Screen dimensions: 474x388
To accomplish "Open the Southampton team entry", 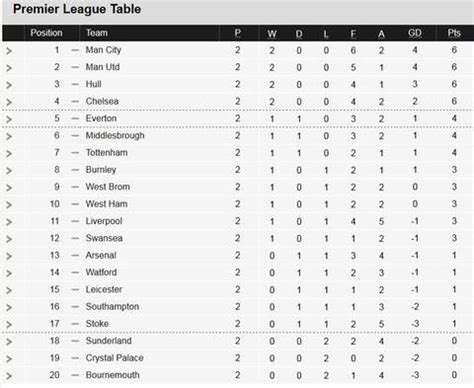I will [x=112, y=307].
